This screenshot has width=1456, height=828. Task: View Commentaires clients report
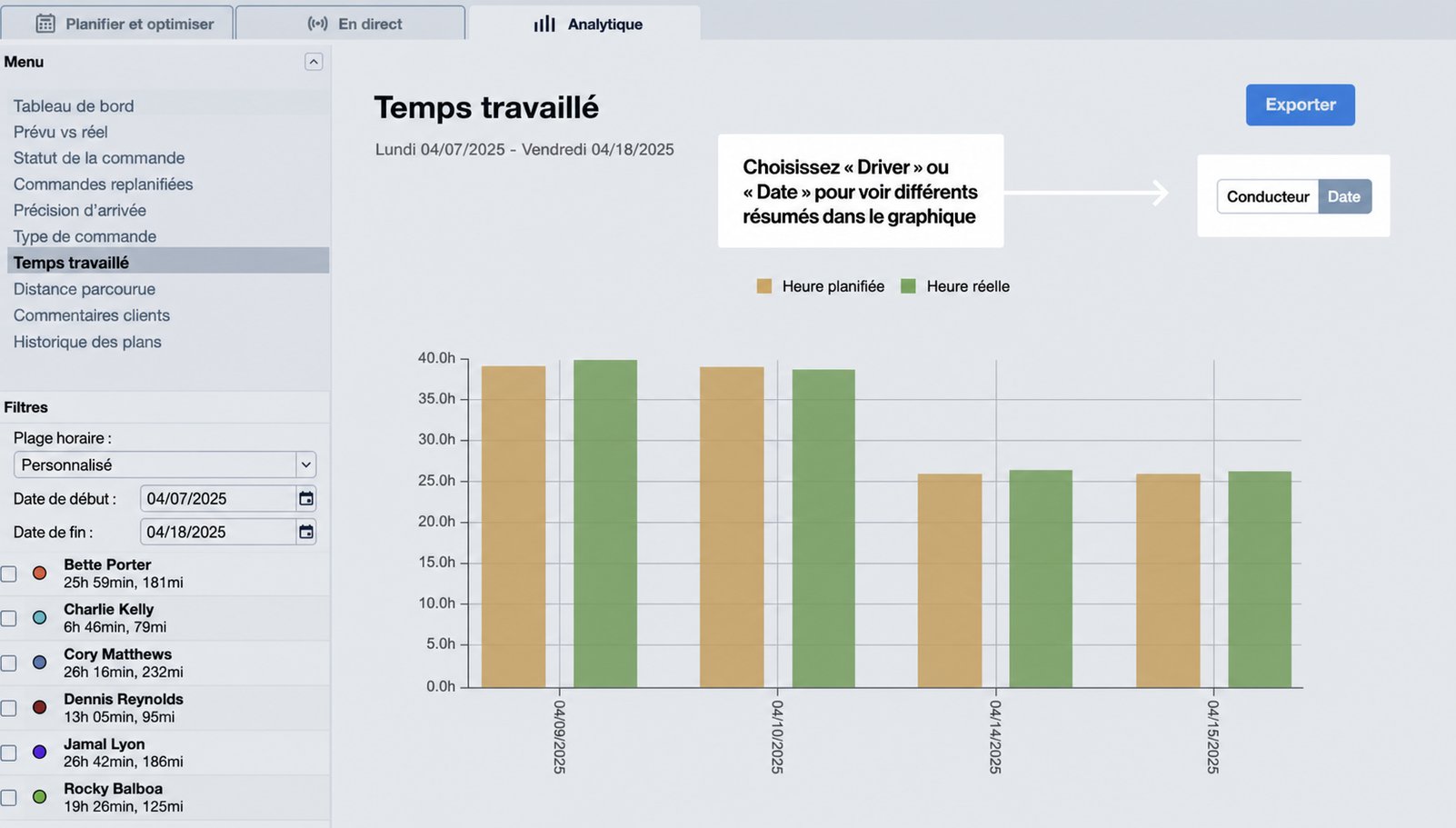91,315
